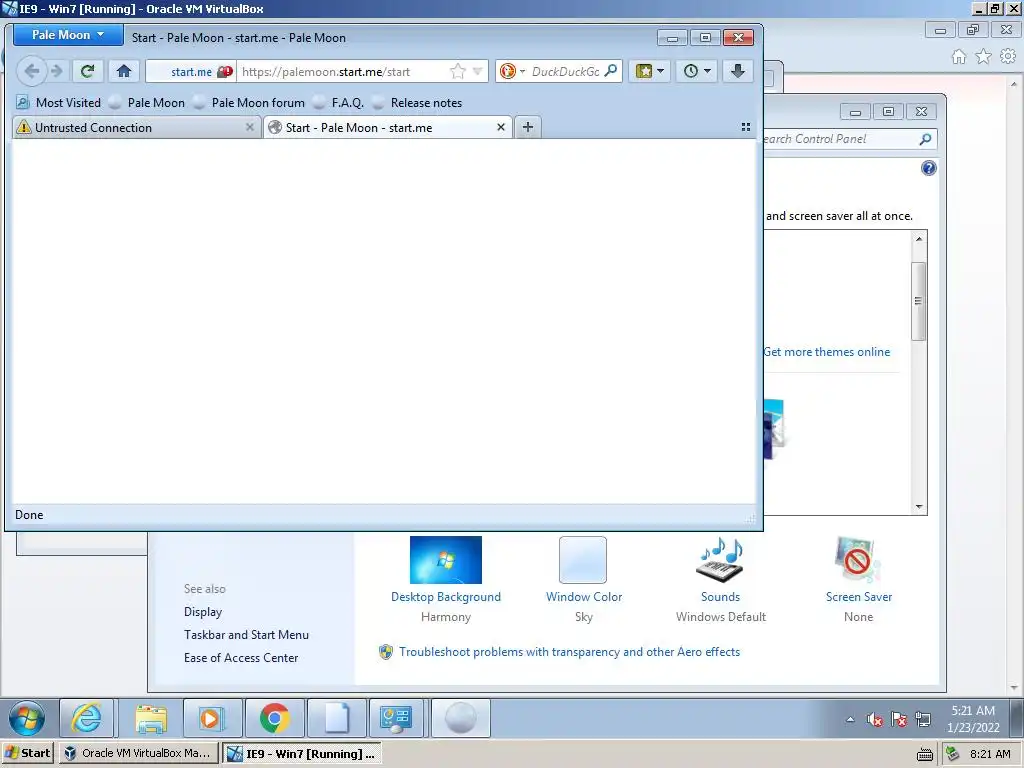Close the Start - Pale Moon tab
The height and width of the screenshot is (768, 1024).
[x=501, y=127]
